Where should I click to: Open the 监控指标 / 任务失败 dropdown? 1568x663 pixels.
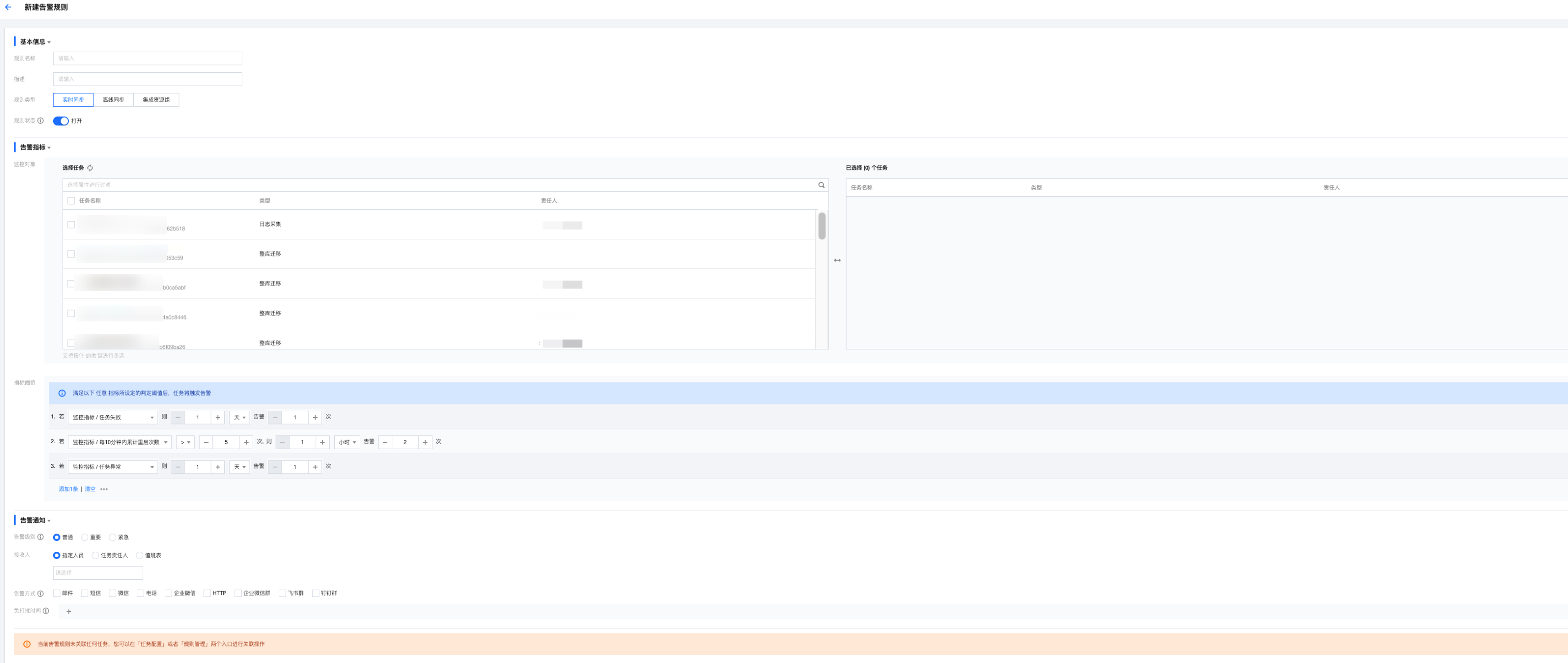(x=113, y=418)
